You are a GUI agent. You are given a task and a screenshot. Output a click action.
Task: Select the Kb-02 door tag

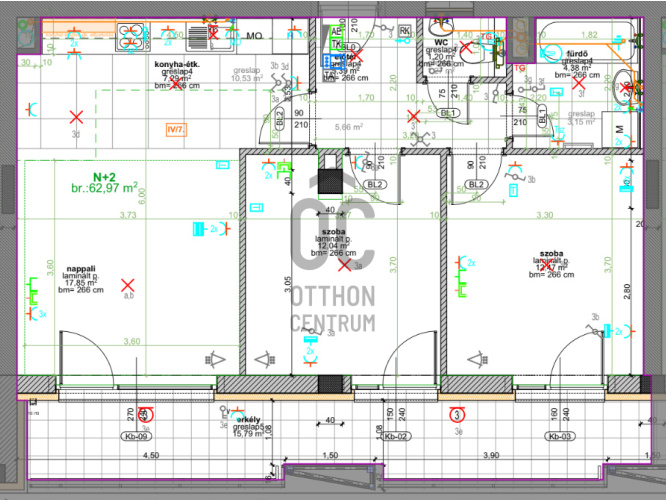tap(397, 437)
